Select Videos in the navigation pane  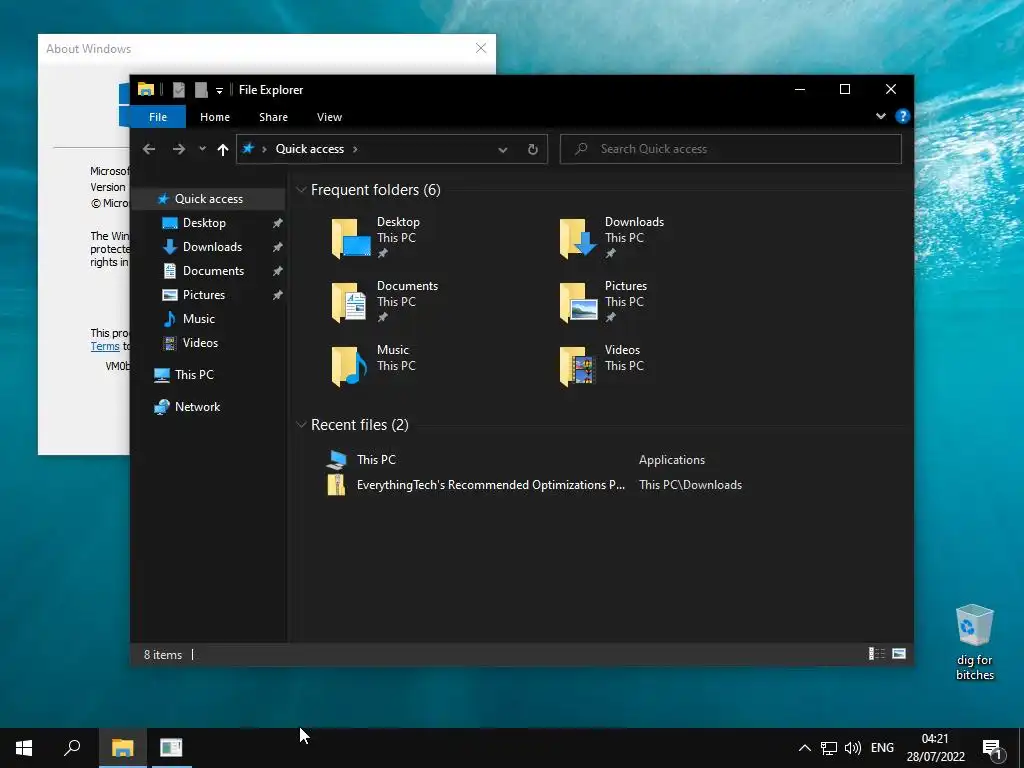(200, 343)
